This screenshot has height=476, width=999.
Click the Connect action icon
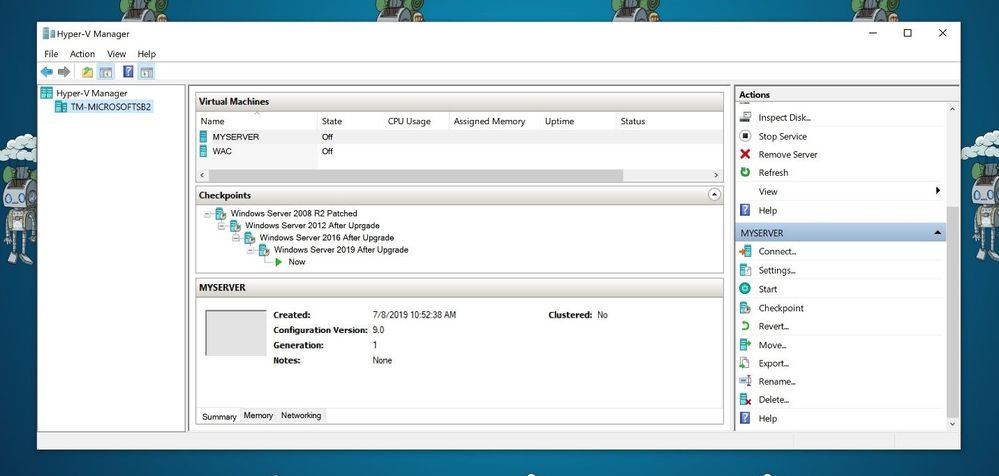(745, 251)
